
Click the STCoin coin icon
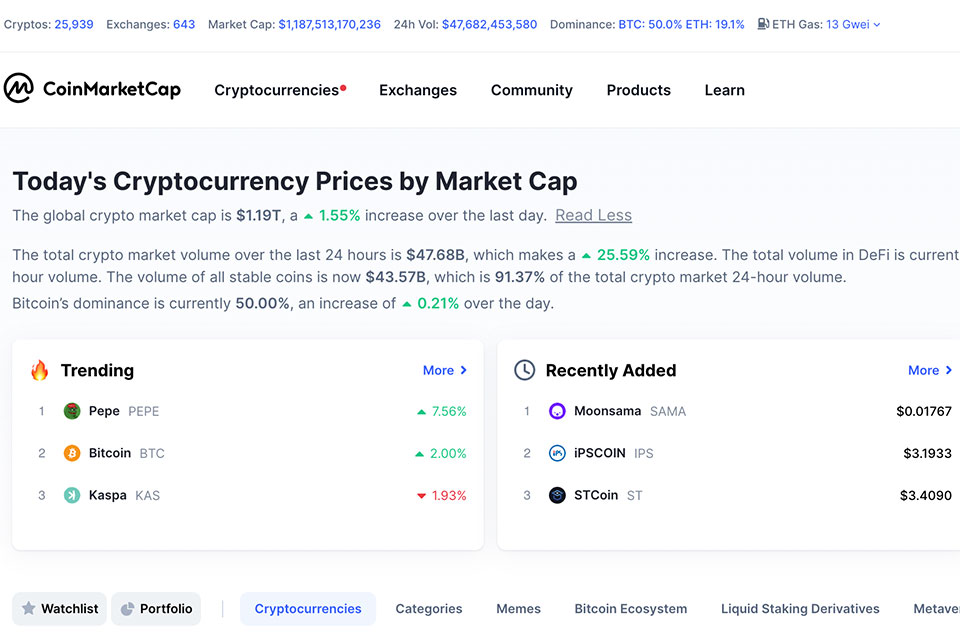point(557,495)
